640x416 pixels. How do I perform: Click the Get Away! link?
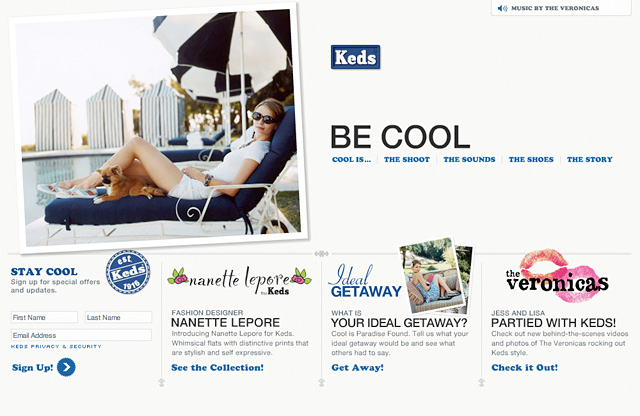[358, 367]
